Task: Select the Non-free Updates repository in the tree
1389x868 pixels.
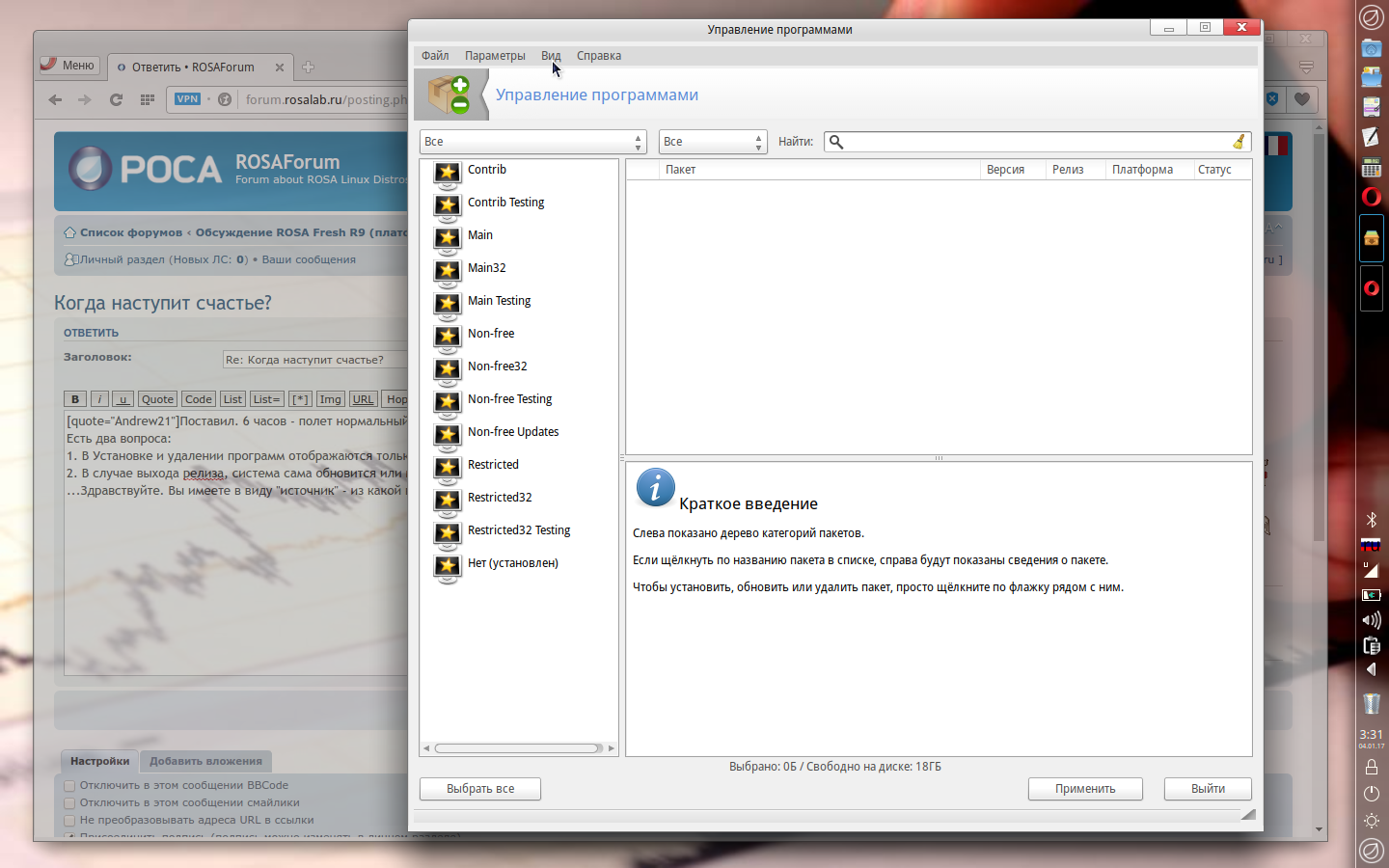Action: [512, 432]
